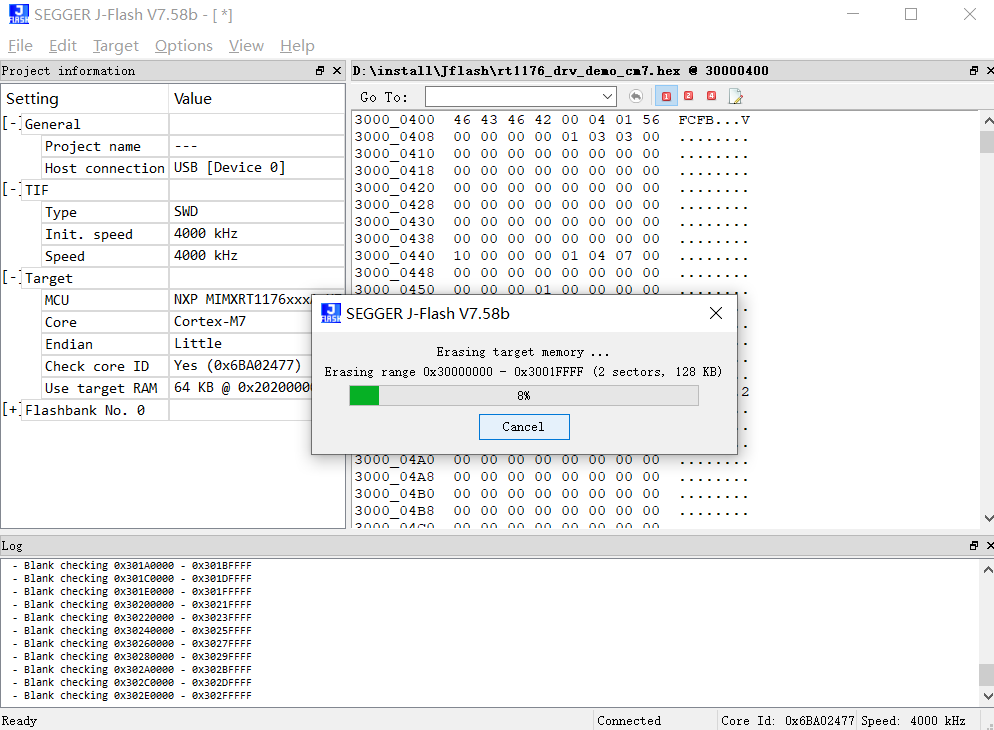994x730 pixels.
Task: Undock the hex data file panel
Action: point(974,71)
